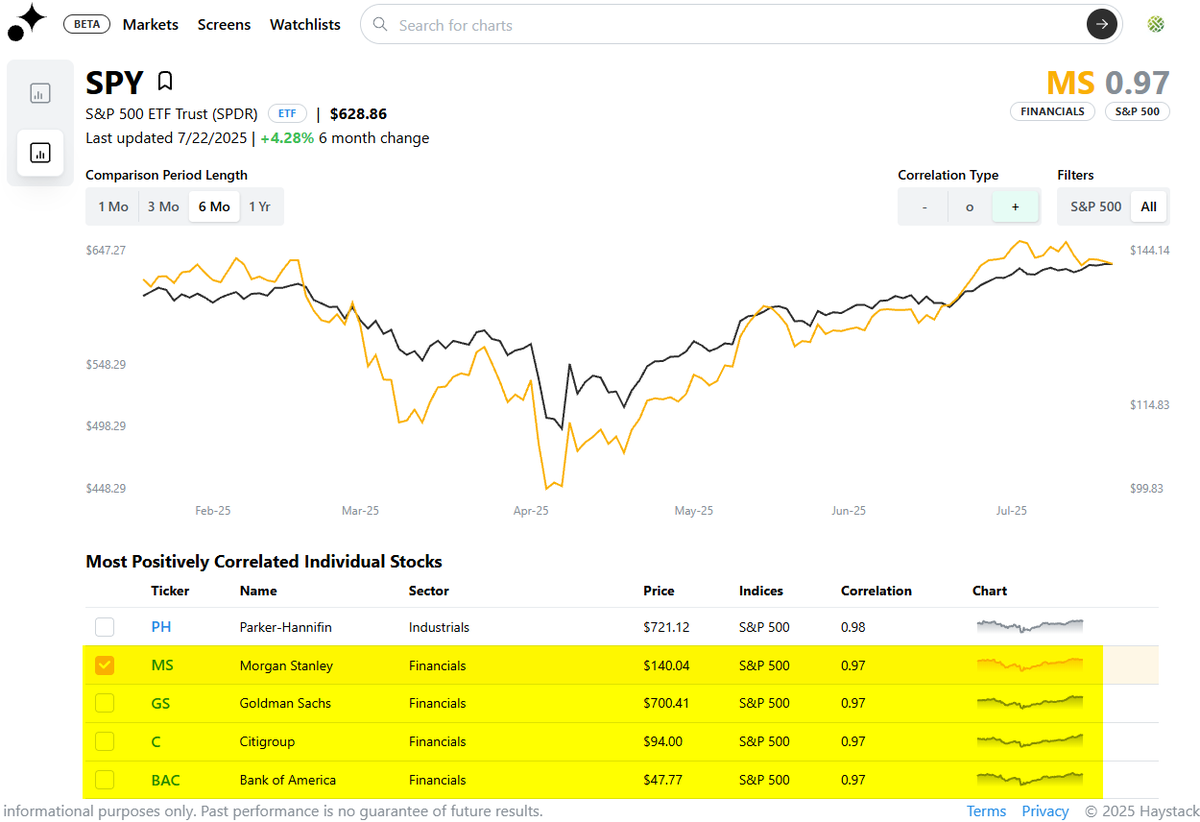This screenshot has height=822, width=1200.
Task: Click the Name column header
Action: (x=259, y=591)
